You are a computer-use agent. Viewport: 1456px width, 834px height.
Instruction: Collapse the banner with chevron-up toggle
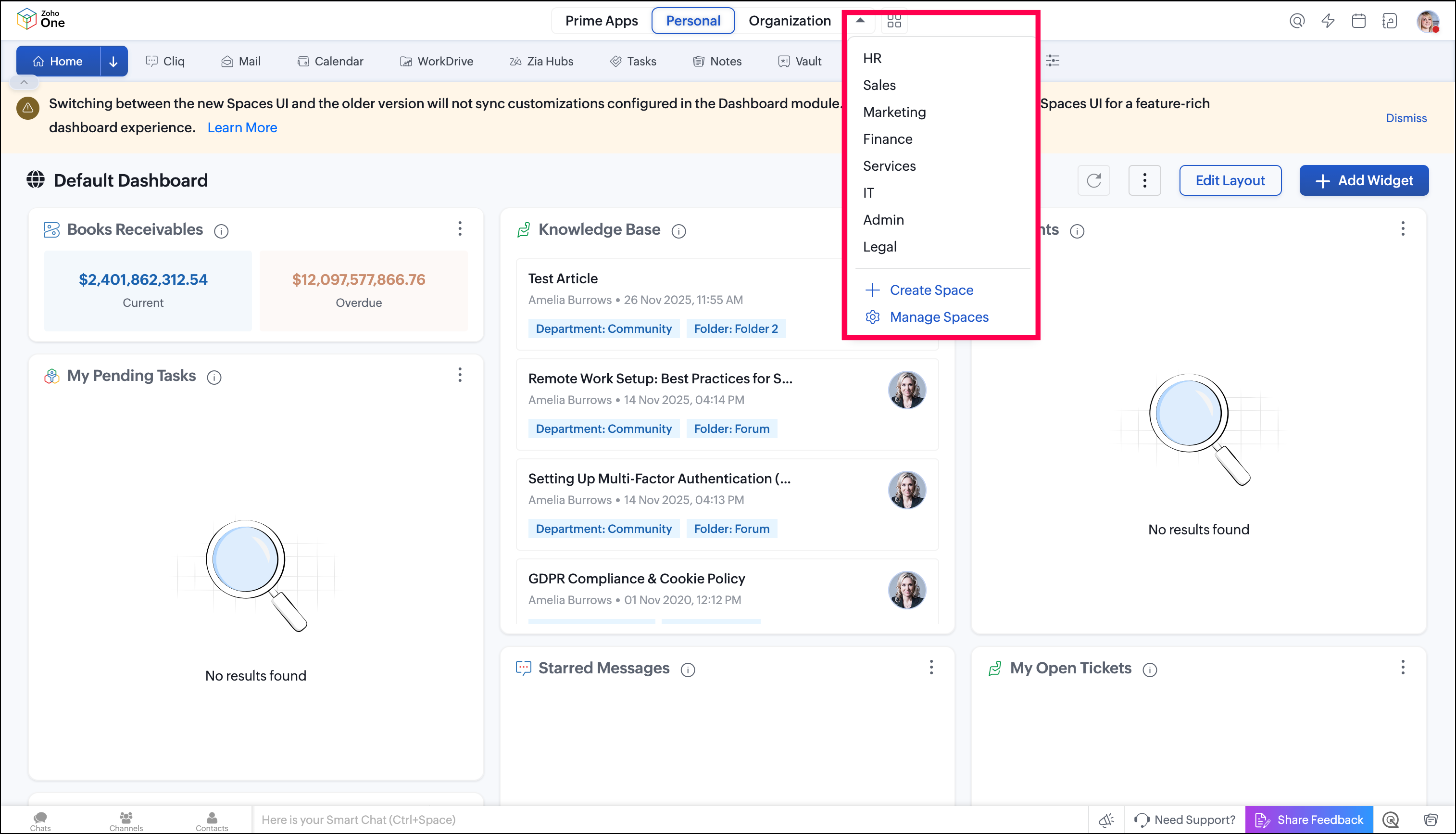(x=24, y=82)
